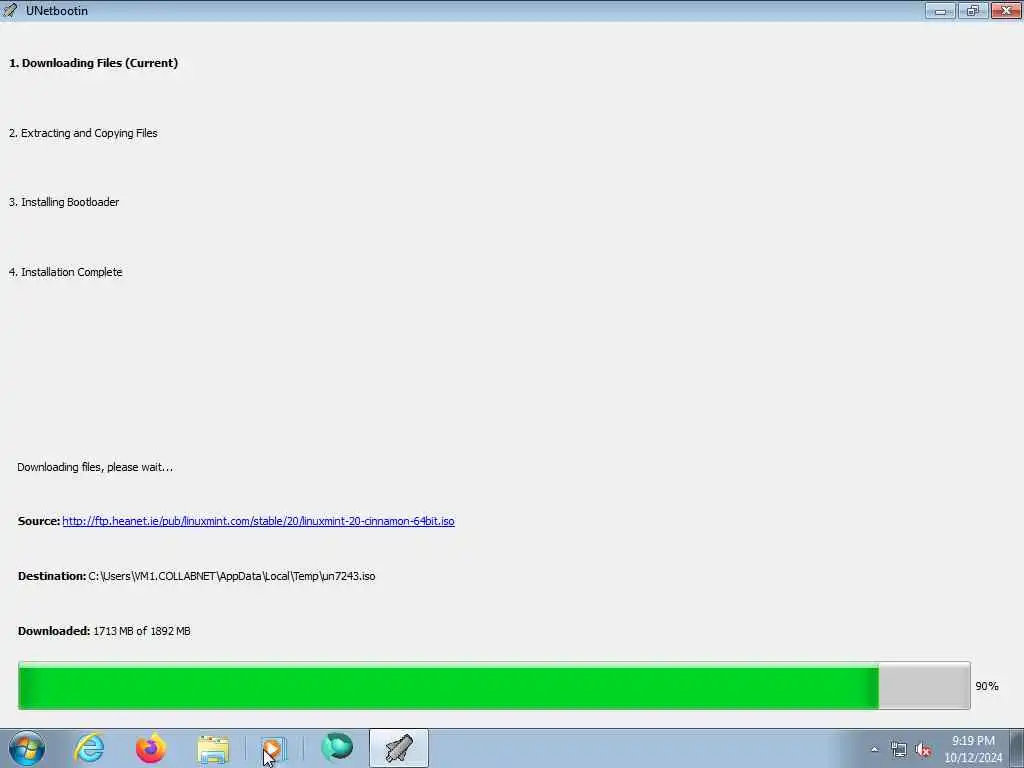The image size is (1024, 768).
Task: Open the network status tray icon
Action: 899,750
